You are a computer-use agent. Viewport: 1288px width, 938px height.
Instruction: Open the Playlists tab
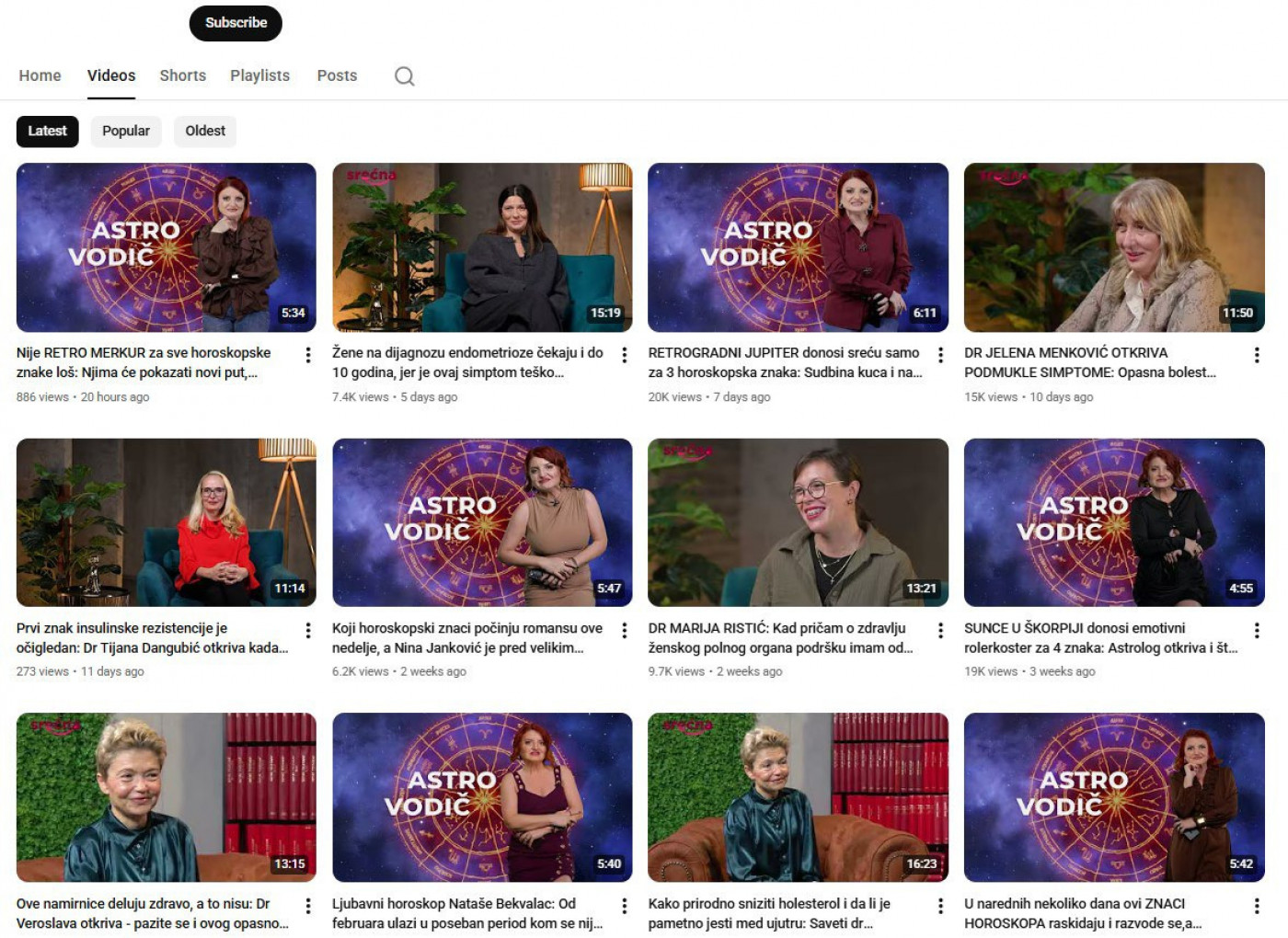pos(259,75)
